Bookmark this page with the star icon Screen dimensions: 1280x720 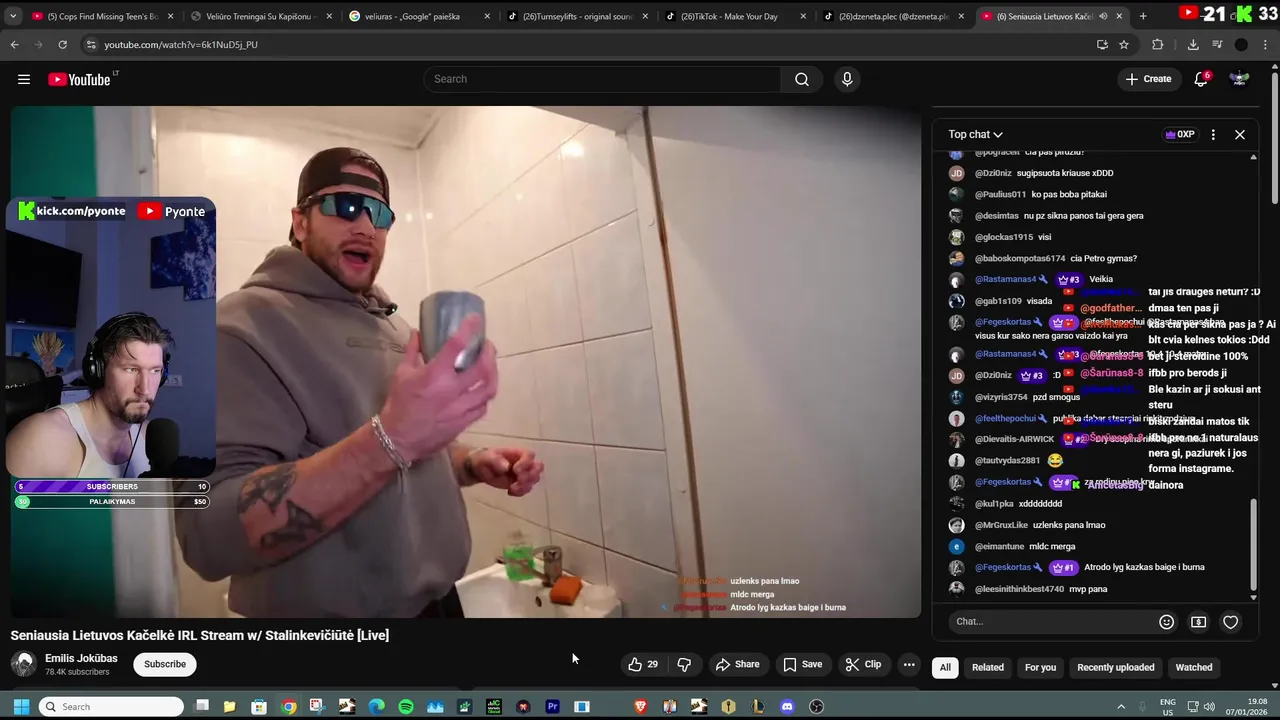1124,44
